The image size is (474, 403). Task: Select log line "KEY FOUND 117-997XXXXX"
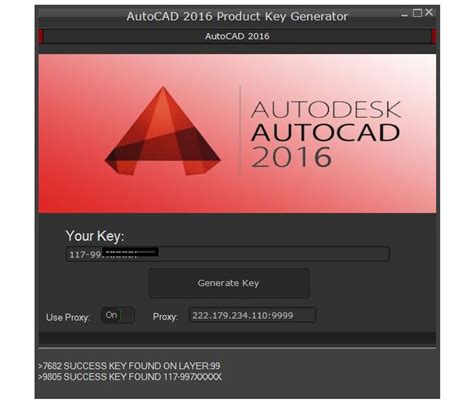(x=130, y=377)
